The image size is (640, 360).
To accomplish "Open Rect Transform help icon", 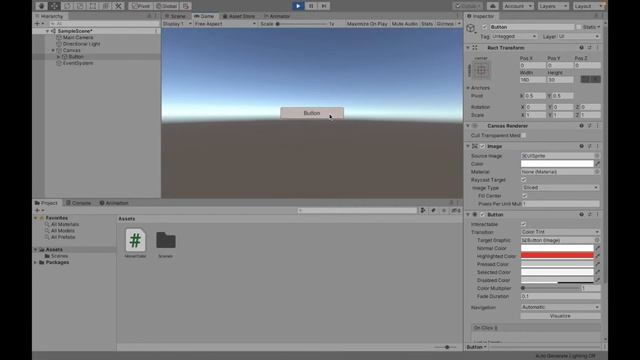I will 582,48.
